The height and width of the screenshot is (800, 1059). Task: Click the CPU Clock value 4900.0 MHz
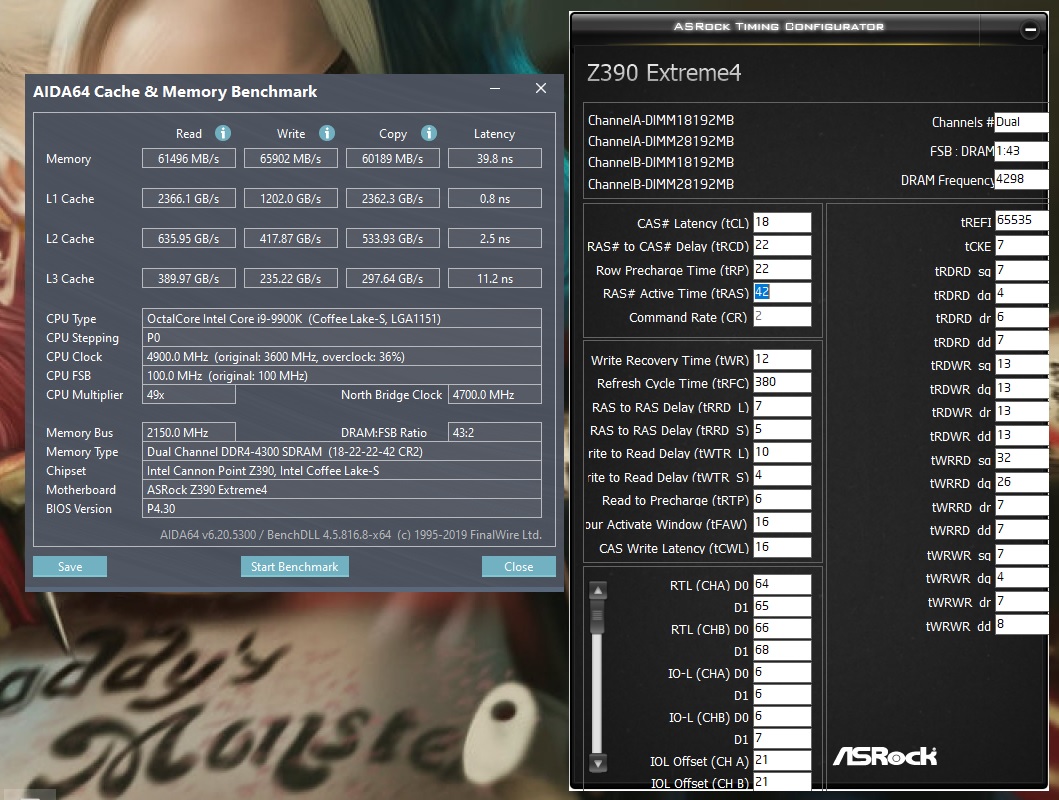342,356
